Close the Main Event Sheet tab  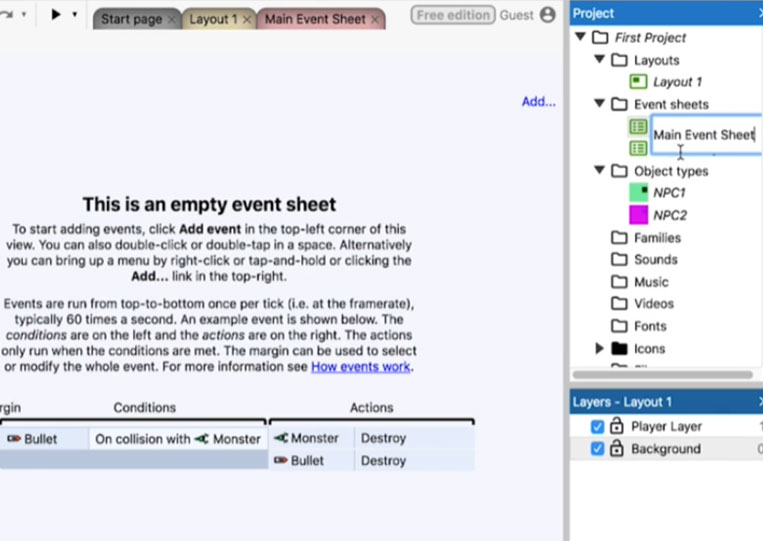[375, 20]
